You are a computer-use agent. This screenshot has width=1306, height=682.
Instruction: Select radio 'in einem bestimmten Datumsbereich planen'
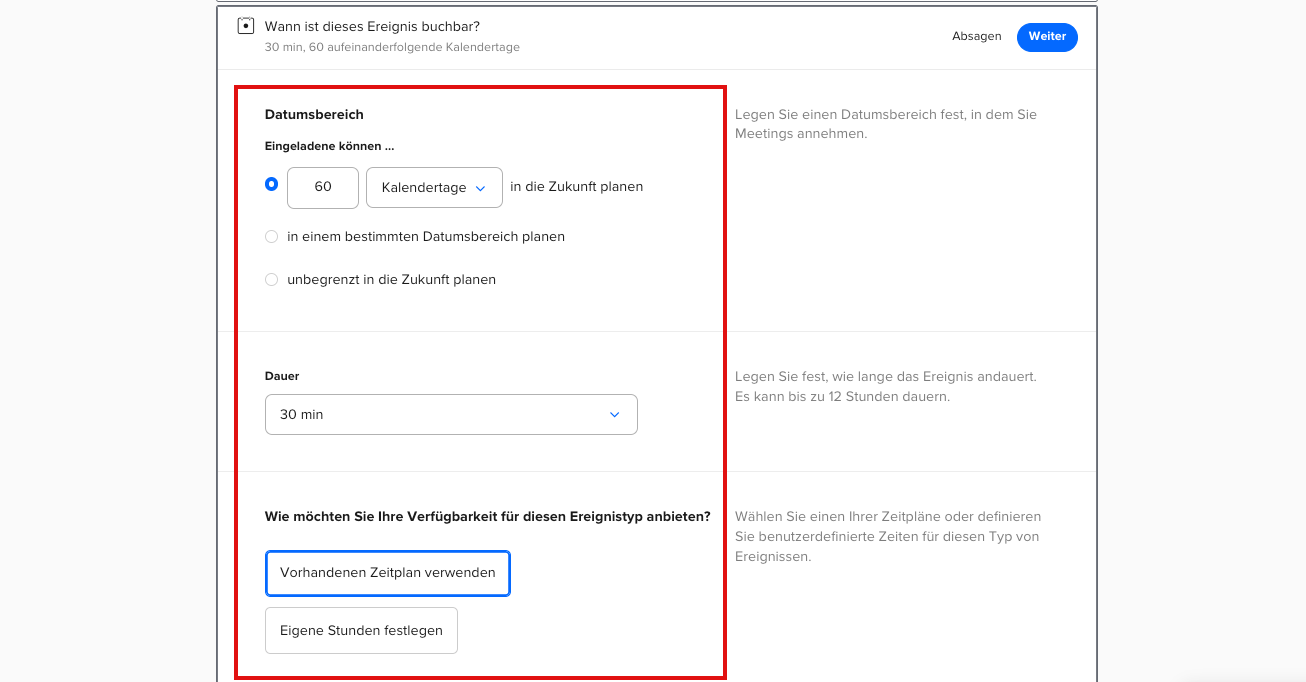click(271, 237)
